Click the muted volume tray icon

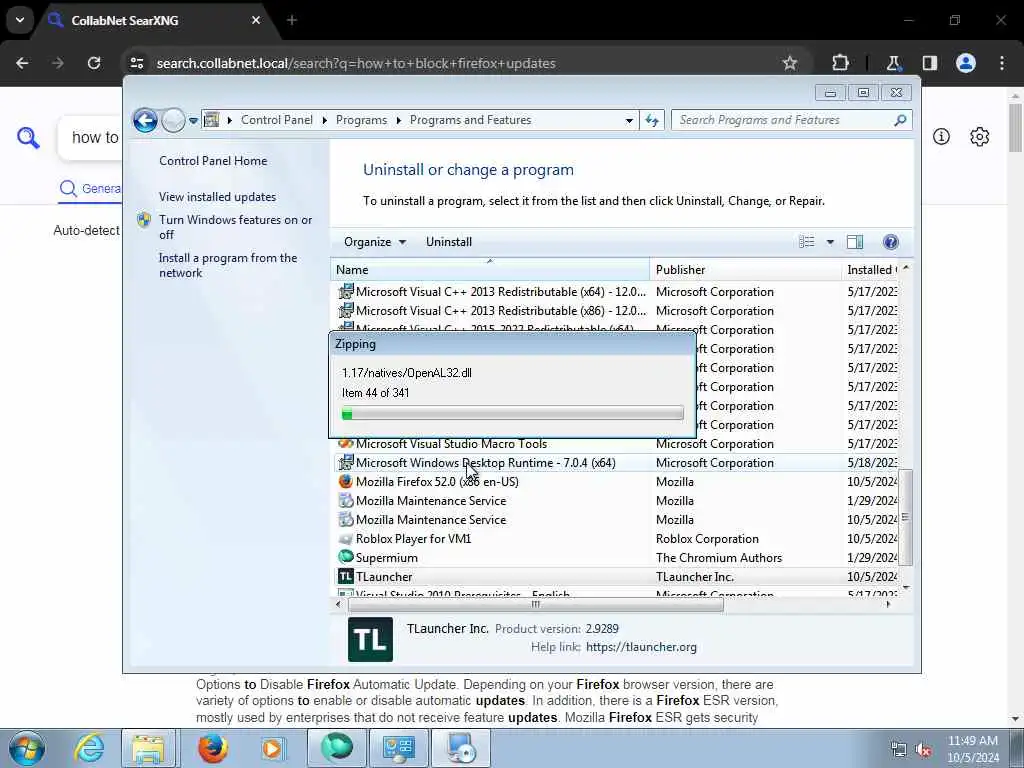[x=923, y=750]
